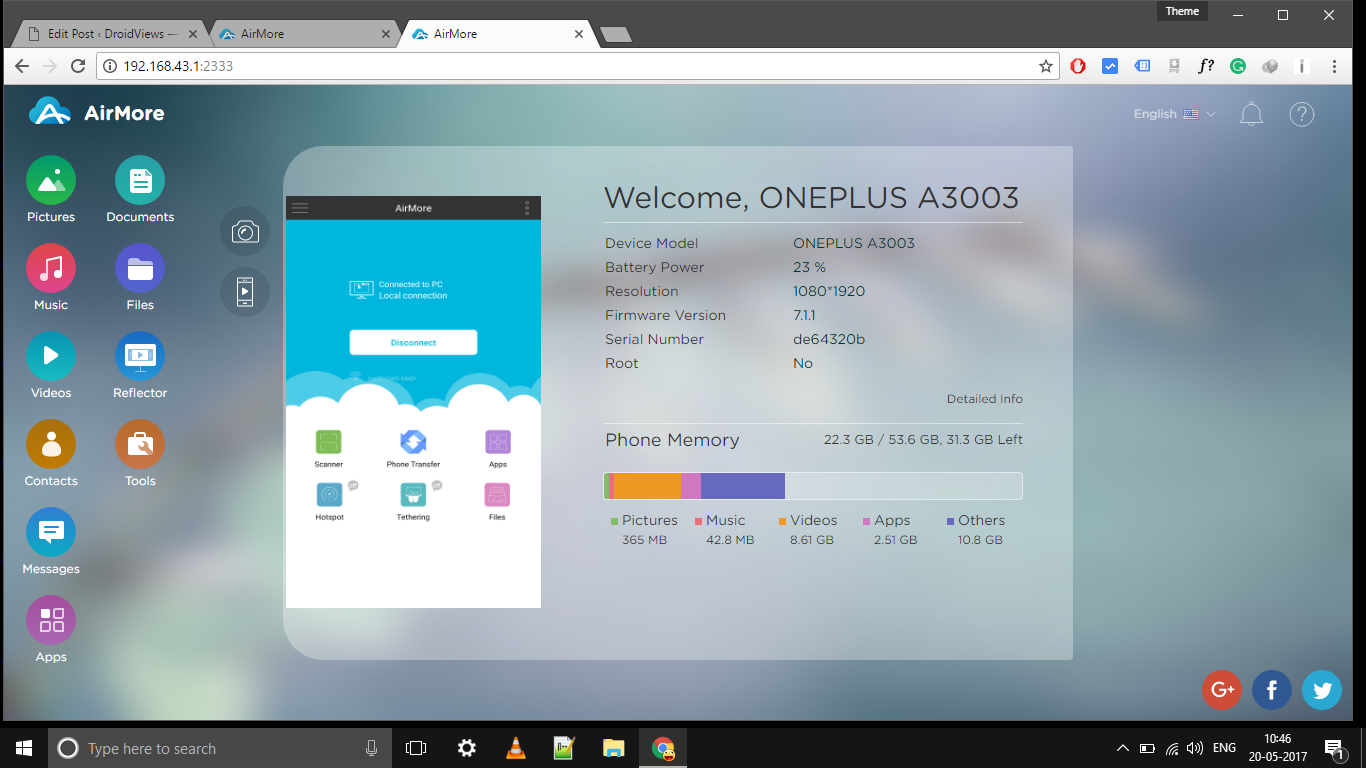Open Task View on taskbar
This screenshot has height=768, width=1366.
(x=416, y=748)
